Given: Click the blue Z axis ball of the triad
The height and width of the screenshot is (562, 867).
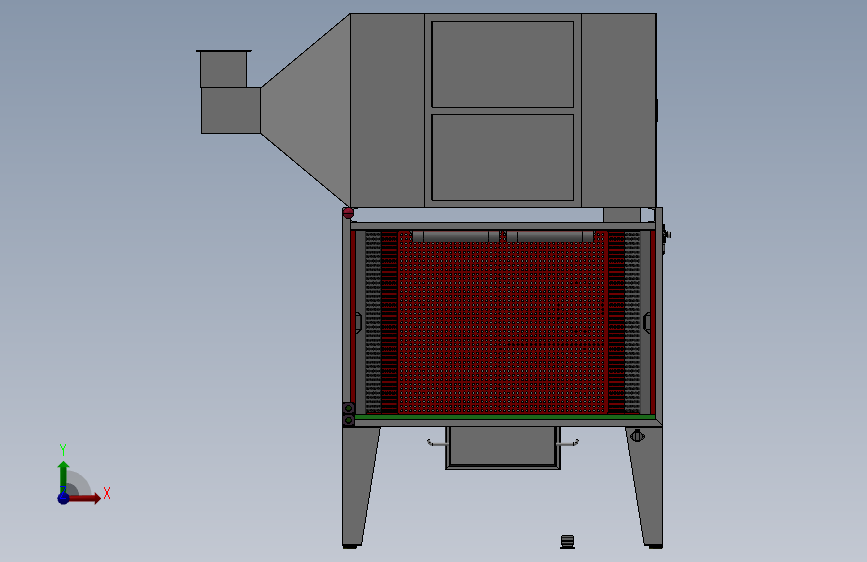Looking at the screenshot, I should [64, 498].
